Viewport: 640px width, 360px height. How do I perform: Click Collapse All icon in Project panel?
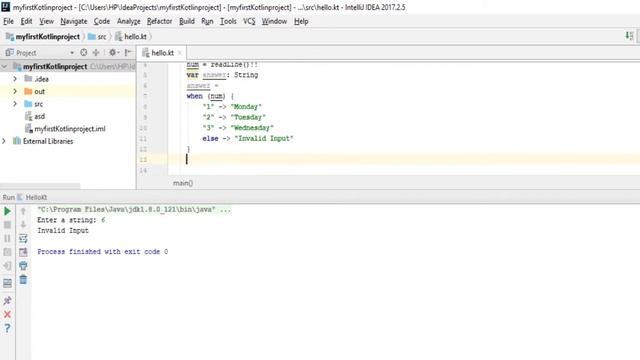96,52
